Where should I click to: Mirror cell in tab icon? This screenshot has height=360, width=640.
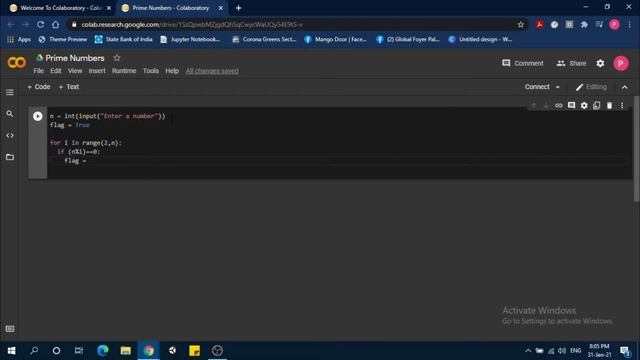597,106
